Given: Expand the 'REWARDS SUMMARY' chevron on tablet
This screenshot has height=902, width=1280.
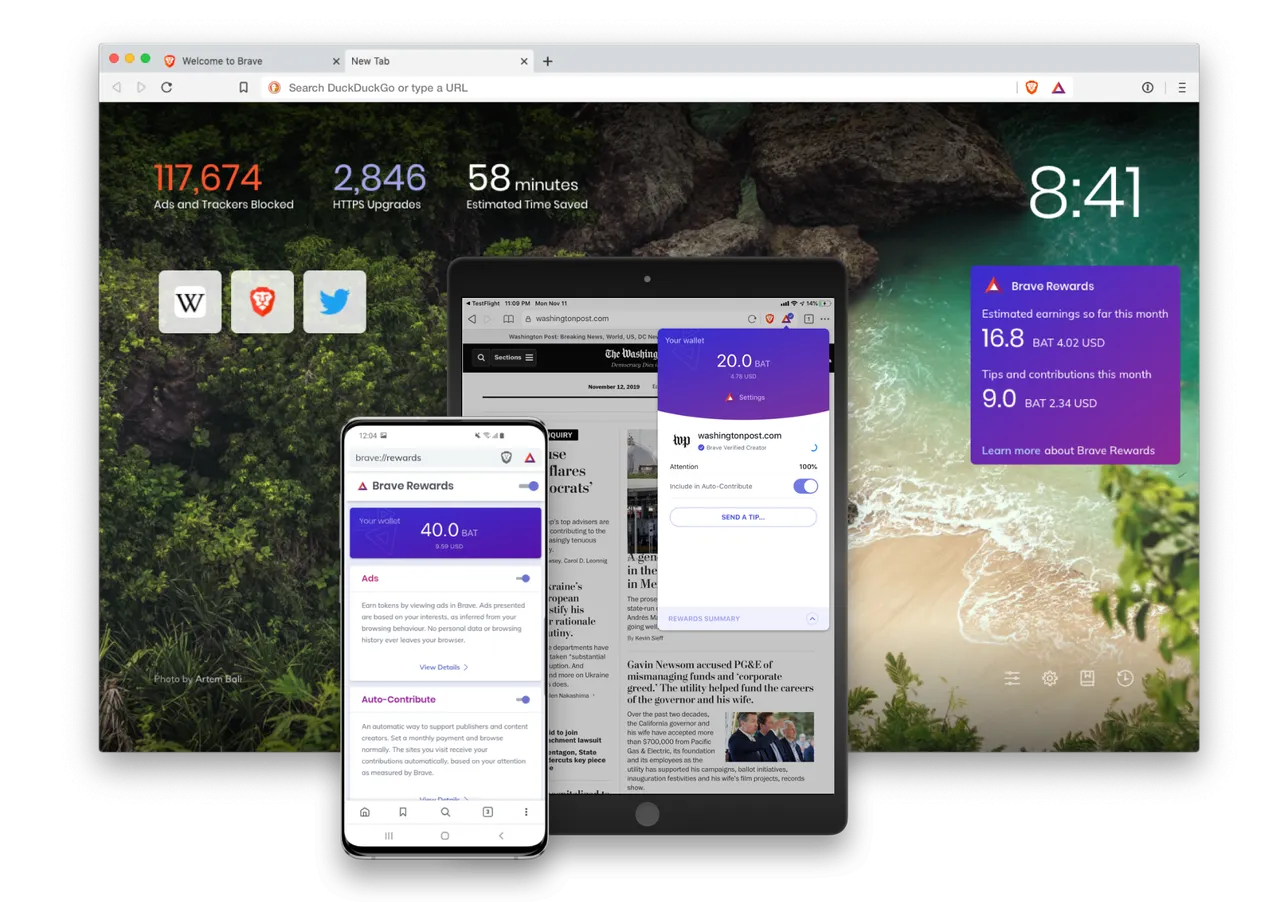Looking at the screenshot, I should click(812, 619).
